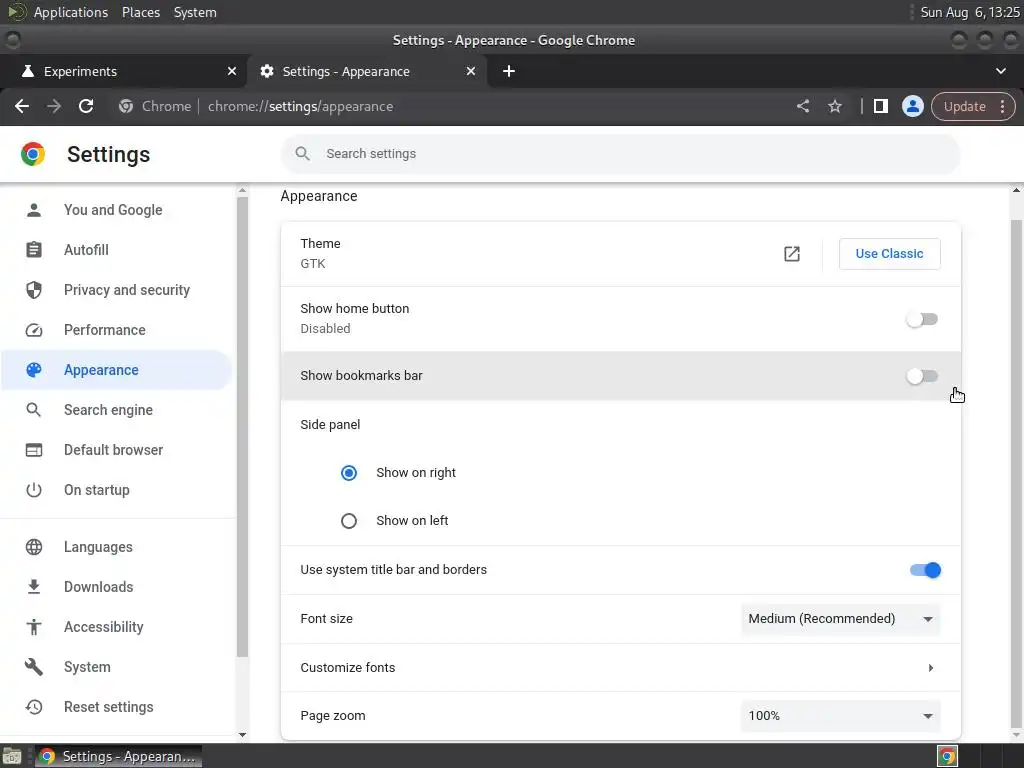Screen dimensions: 1024x768
Task: Click the back arrow icon
Action: 22,106
